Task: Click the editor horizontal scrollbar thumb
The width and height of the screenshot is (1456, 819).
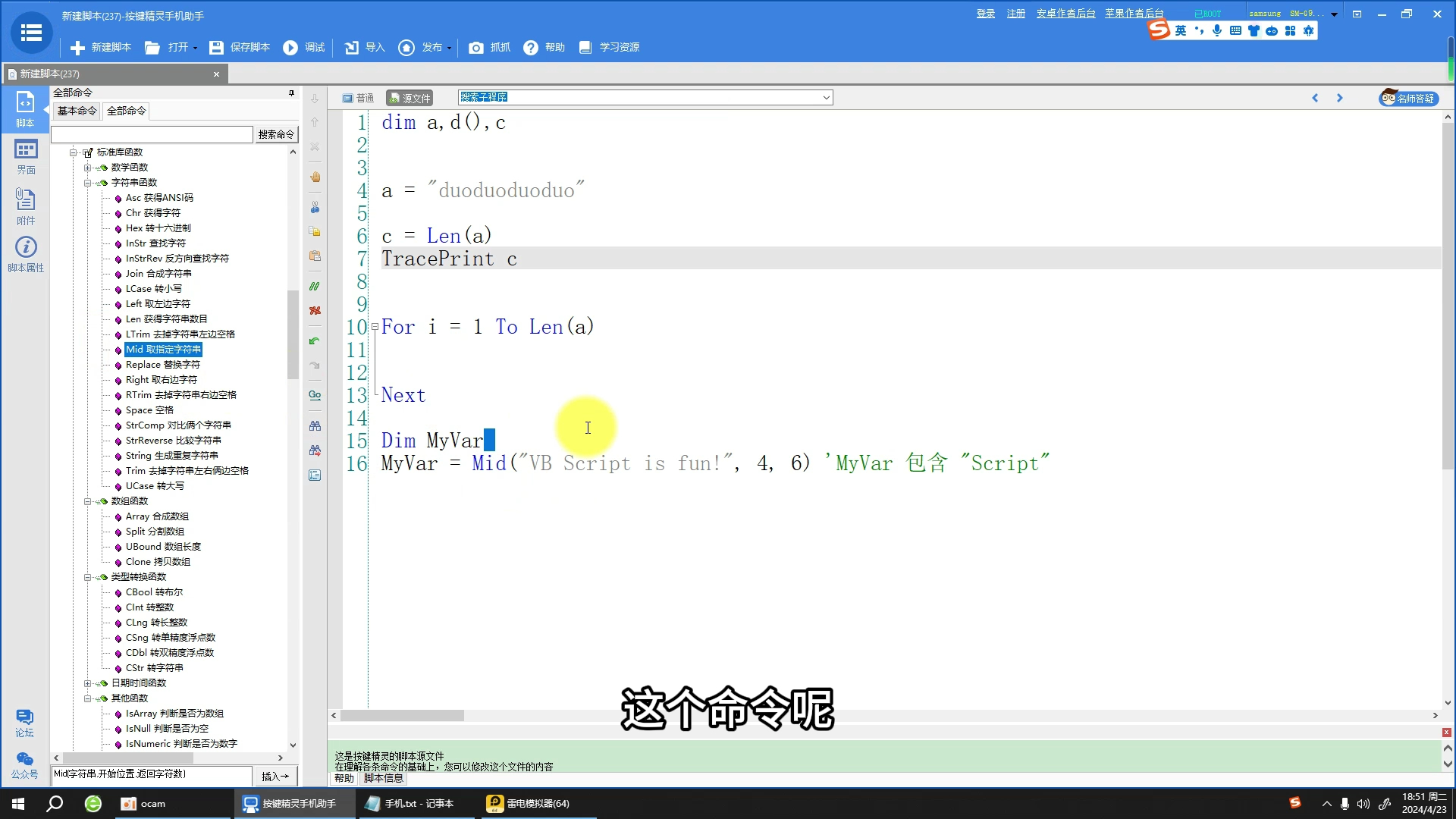Action: click(x=402, y=716)
